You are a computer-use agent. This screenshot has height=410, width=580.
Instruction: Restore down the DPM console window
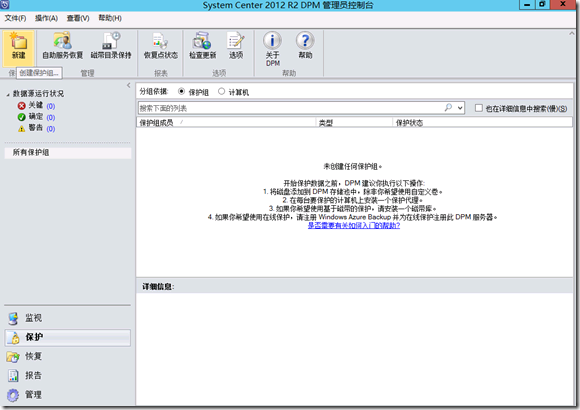point(542,4)
